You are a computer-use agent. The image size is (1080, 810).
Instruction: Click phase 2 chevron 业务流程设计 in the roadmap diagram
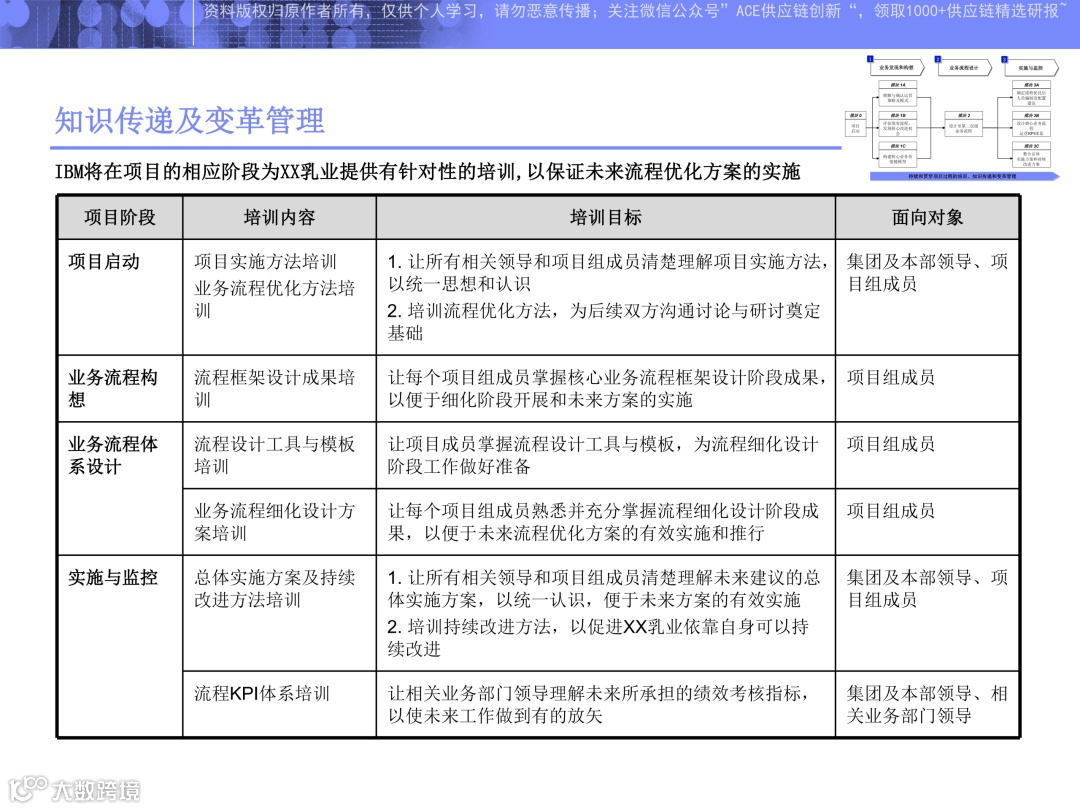tap(964, 68)
